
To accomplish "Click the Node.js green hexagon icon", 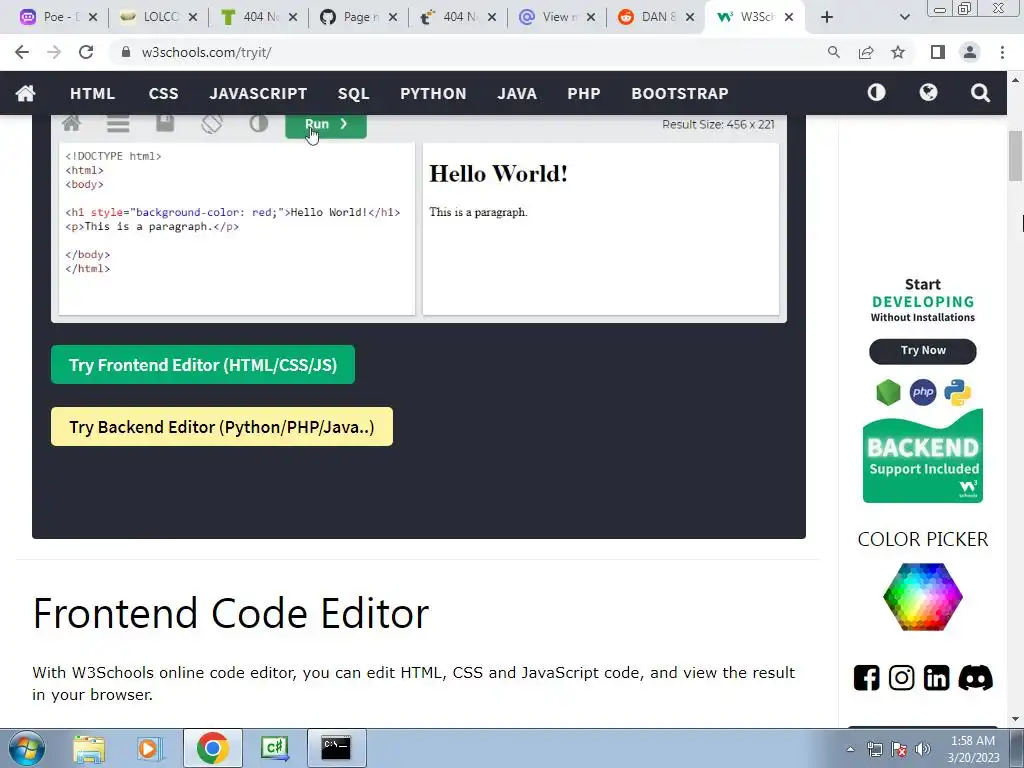I will 888,392.
